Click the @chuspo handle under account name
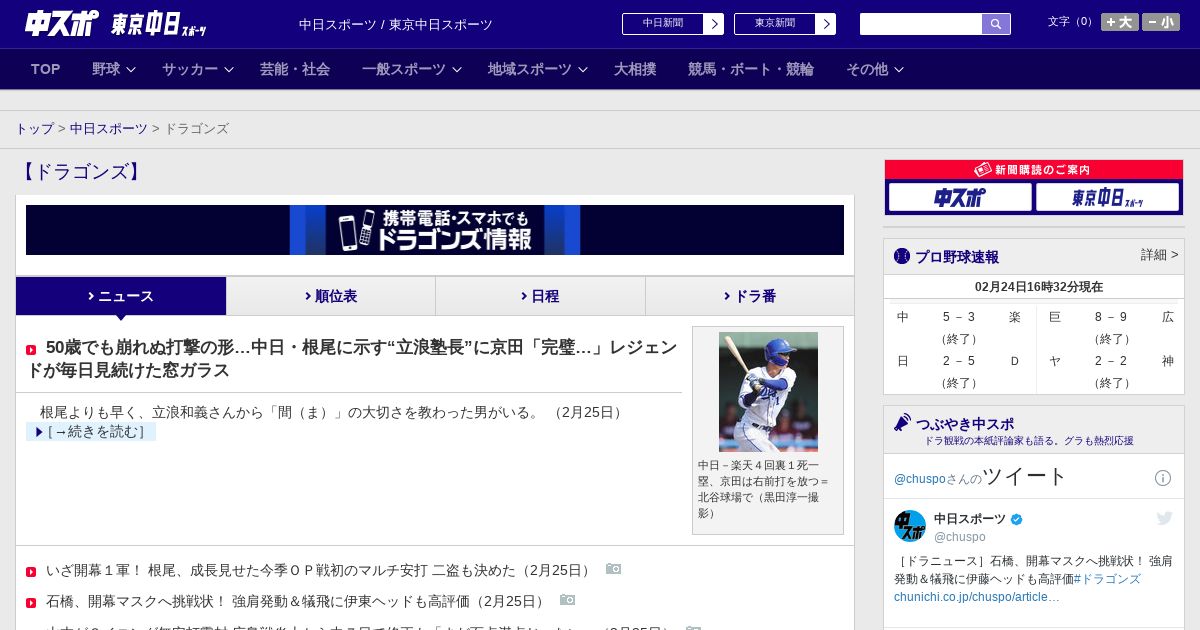The image size is (1200, 630). click(x=960, y=537)
